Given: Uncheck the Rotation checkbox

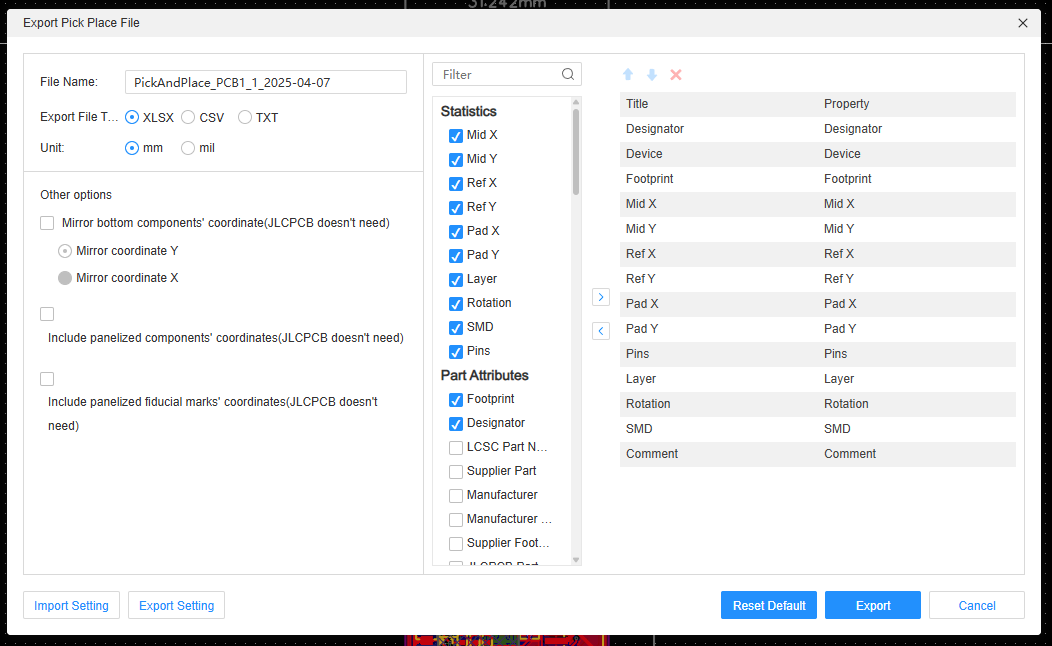Looking at the screenshot, I should 456,304.
